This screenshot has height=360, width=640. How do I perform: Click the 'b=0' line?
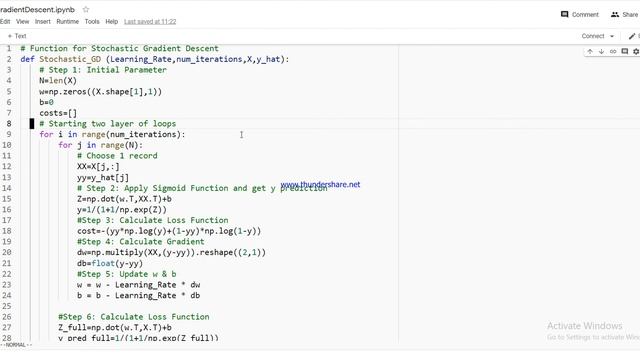click(x=46, y=102)
